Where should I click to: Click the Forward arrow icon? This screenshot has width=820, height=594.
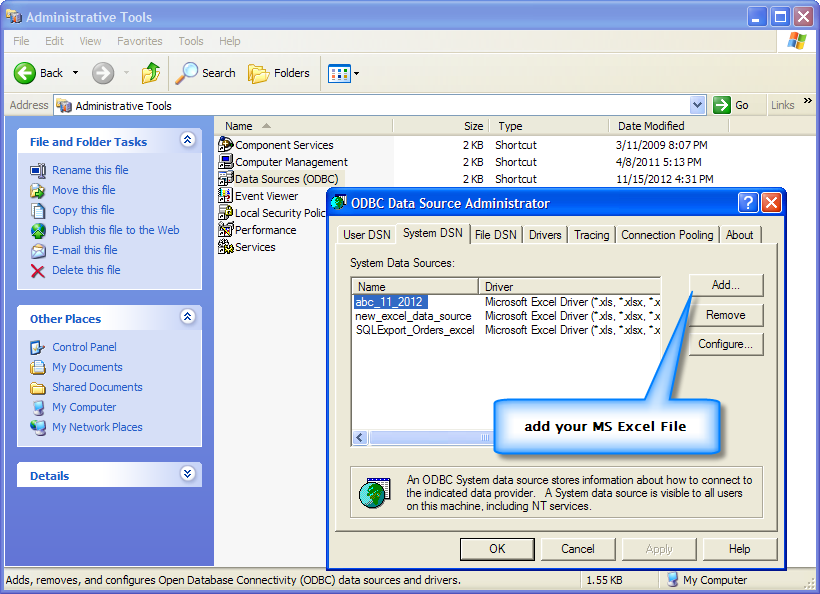103,73
